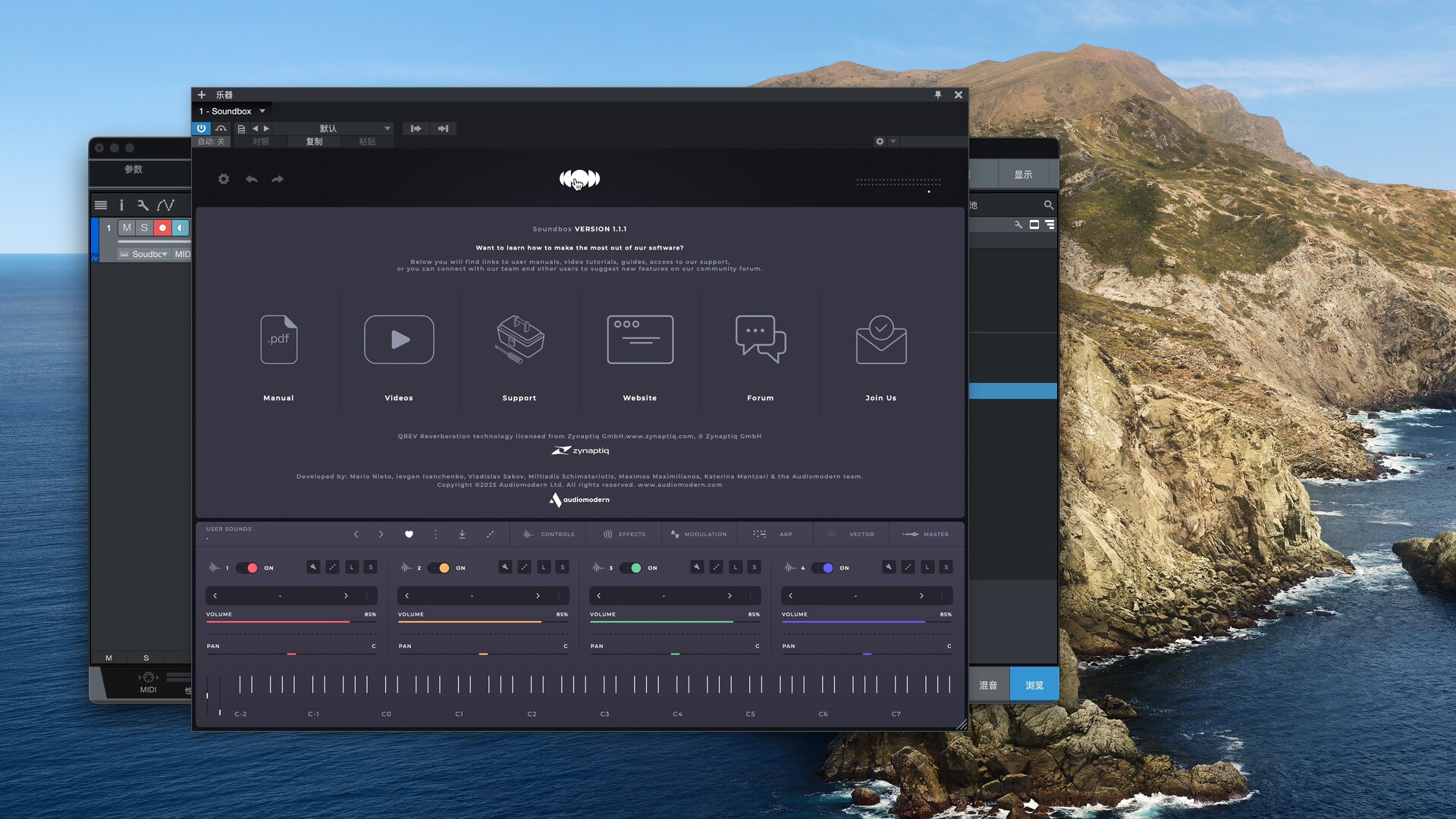Image resolution: width=1456 pixels, height=819 pixels.
Task: Click the preset file document icon
Action: 241,129
